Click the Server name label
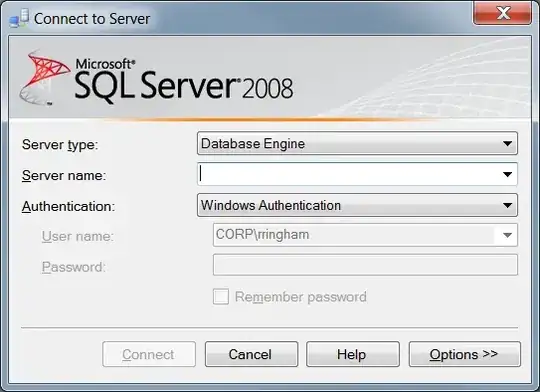Image resolution: width=540 pixels, height=392 pixels. point(64,175)
